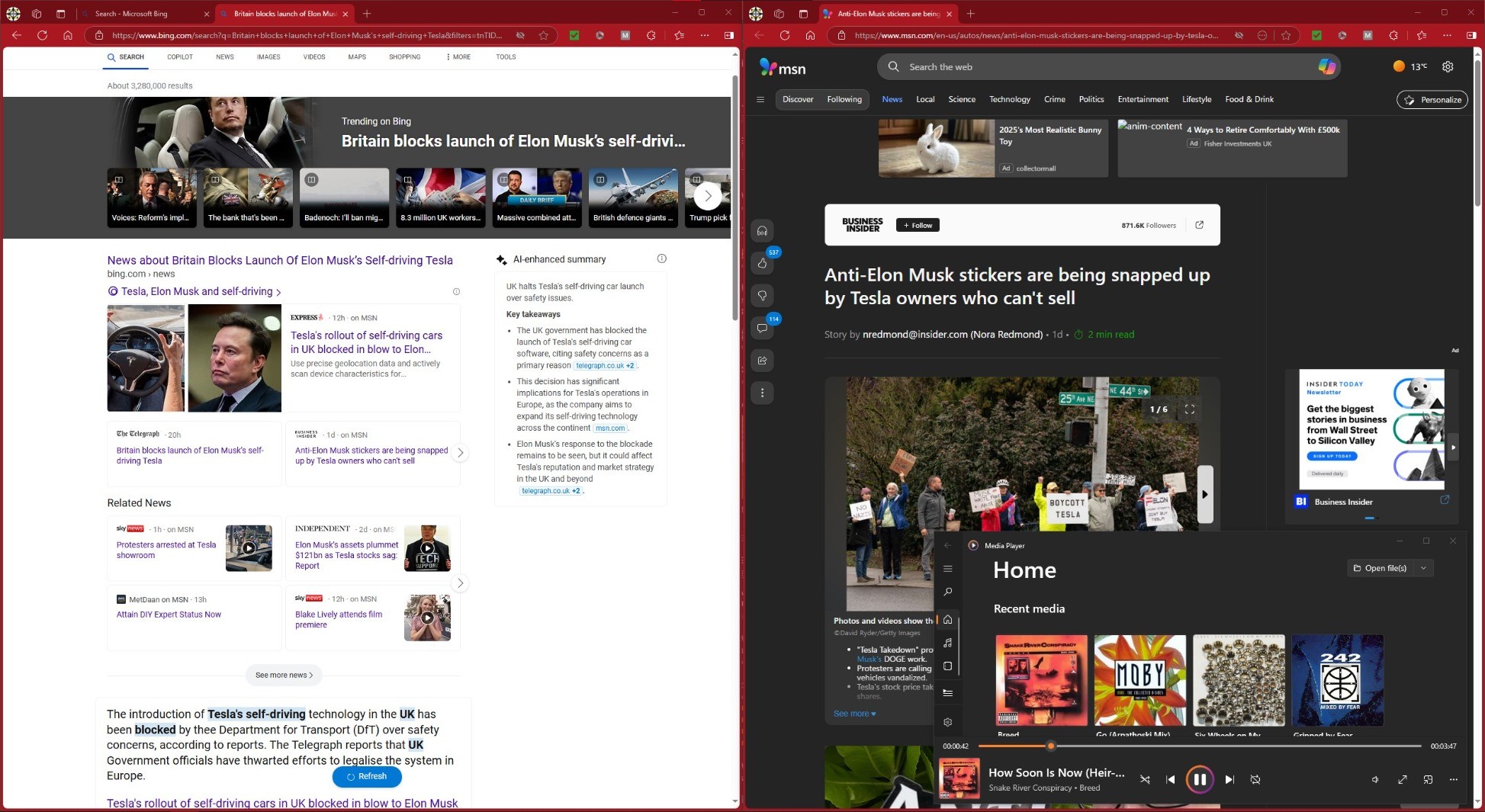1485x812 pixels.
Task: Share the MSN article
Action: (762, 361)
